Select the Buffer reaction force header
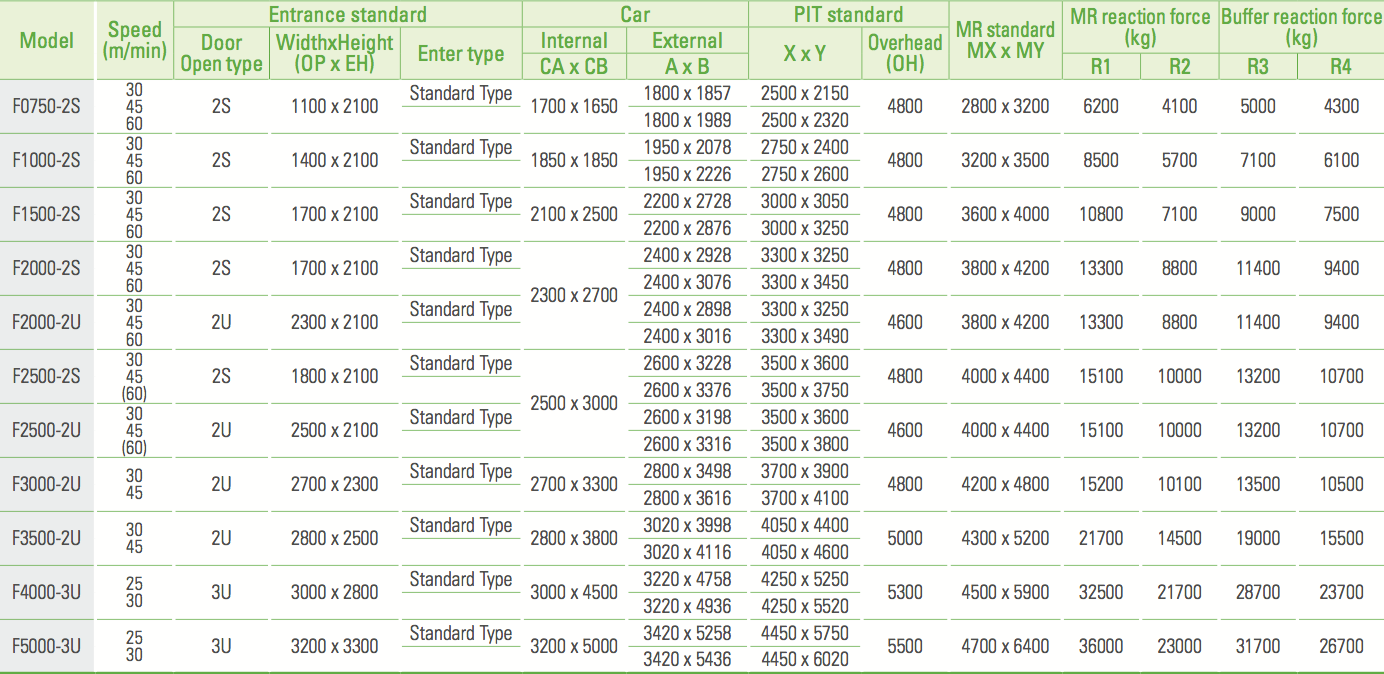 tap(1301, 27)
